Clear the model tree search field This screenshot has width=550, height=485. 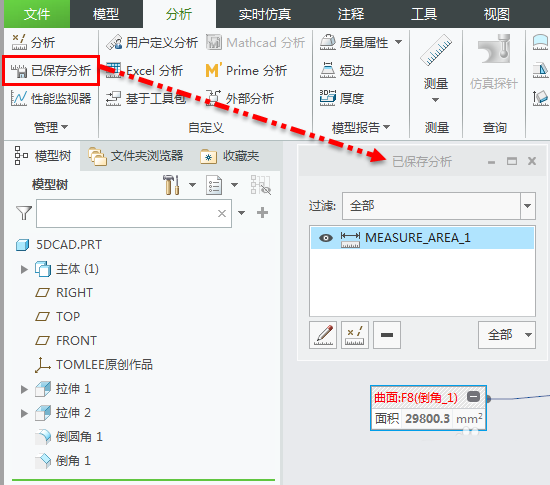[222, 213]
